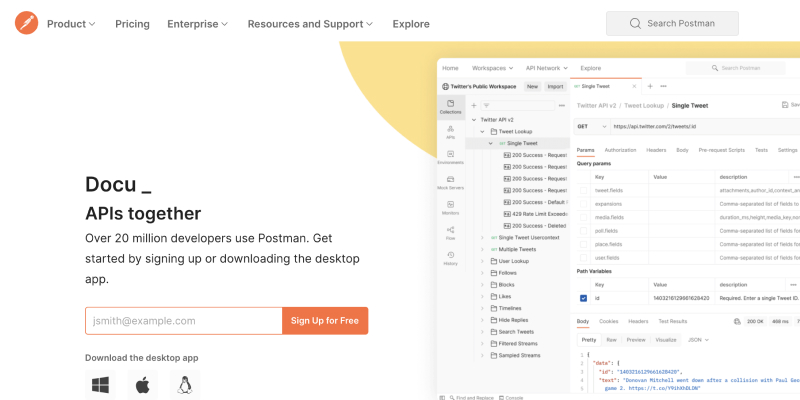Open Environments in the app sidebar
Viewport: 800px width, 400px height.
click(451, 157)
